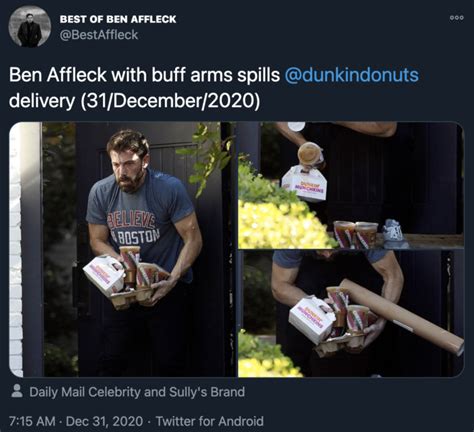This screenshot has width=474, height=432.
Task: View the bottom-right photo with cardboard tube
Action: [351, 314]
